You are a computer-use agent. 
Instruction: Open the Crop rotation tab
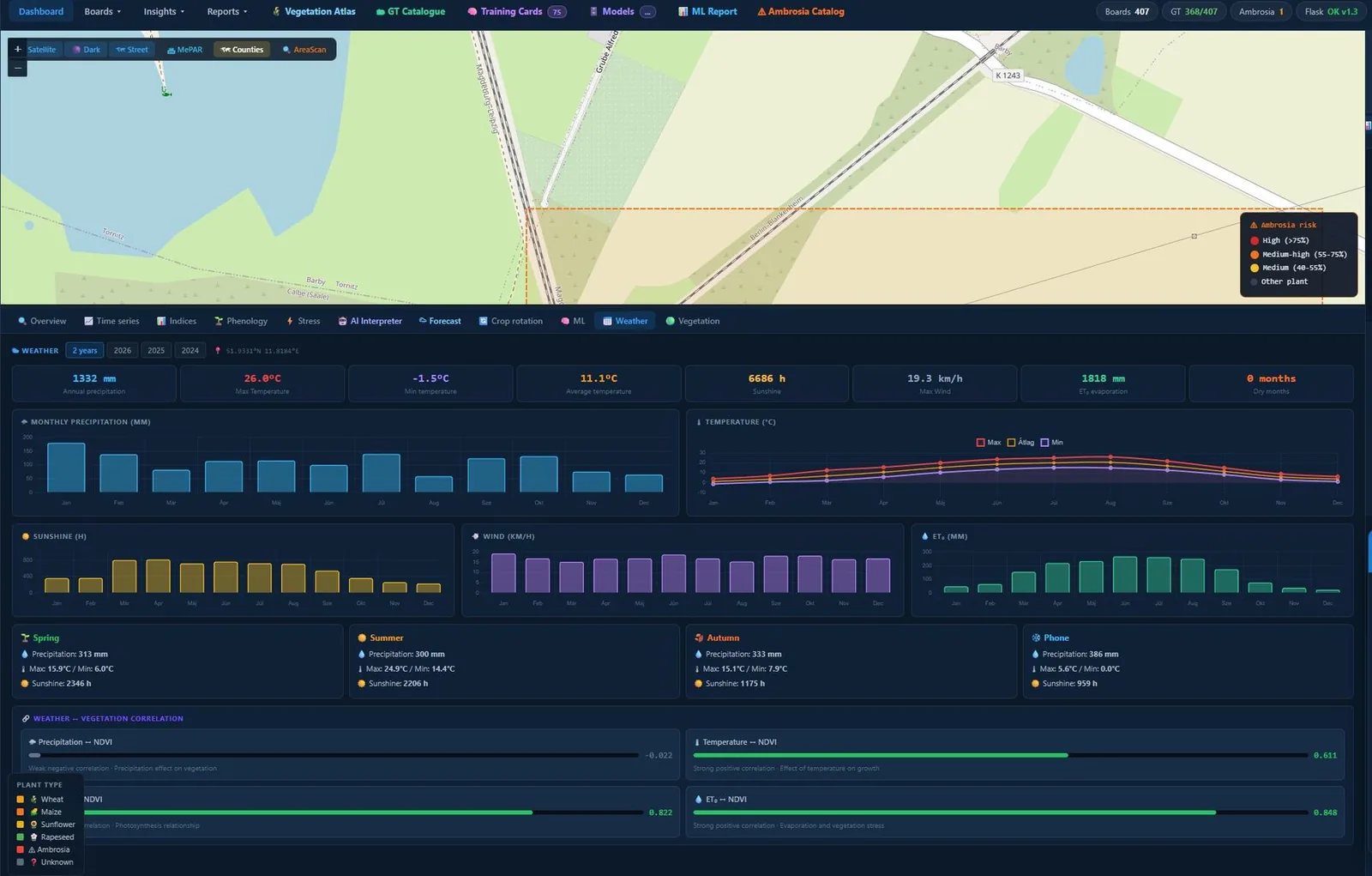[511, 321]
